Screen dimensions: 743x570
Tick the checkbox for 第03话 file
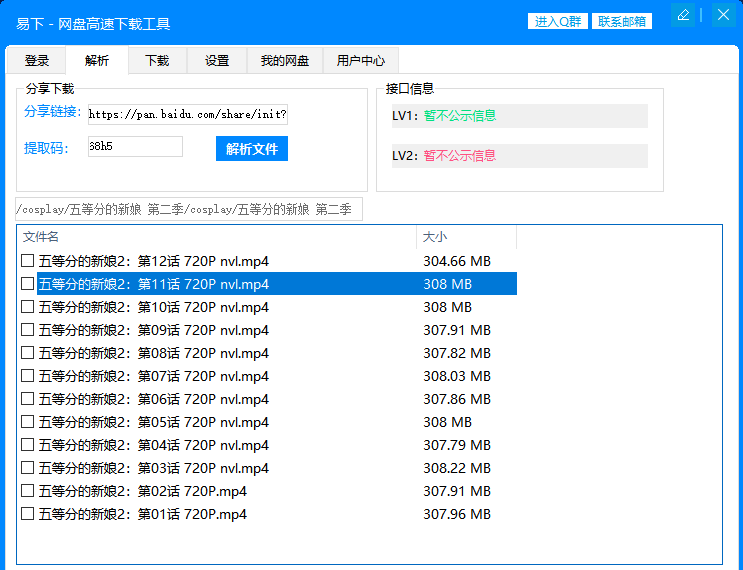[x=27, y=468]
